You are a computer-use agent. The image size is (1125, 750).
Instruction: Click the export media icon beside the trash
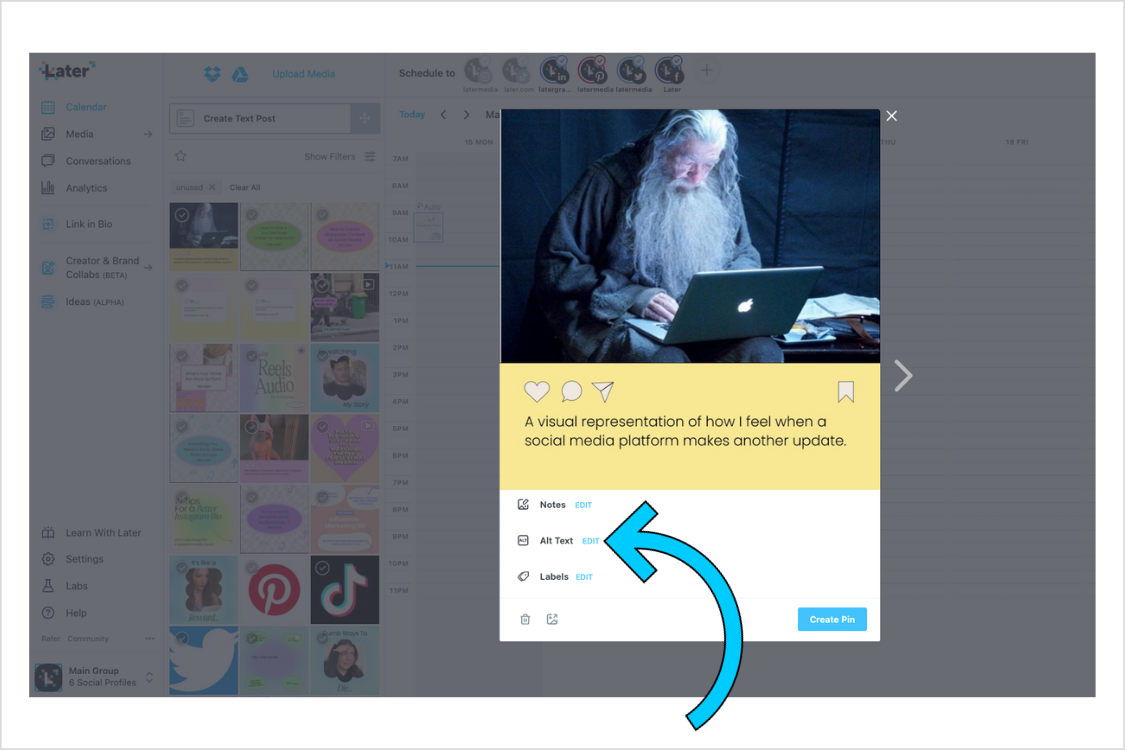coord(552,619)
